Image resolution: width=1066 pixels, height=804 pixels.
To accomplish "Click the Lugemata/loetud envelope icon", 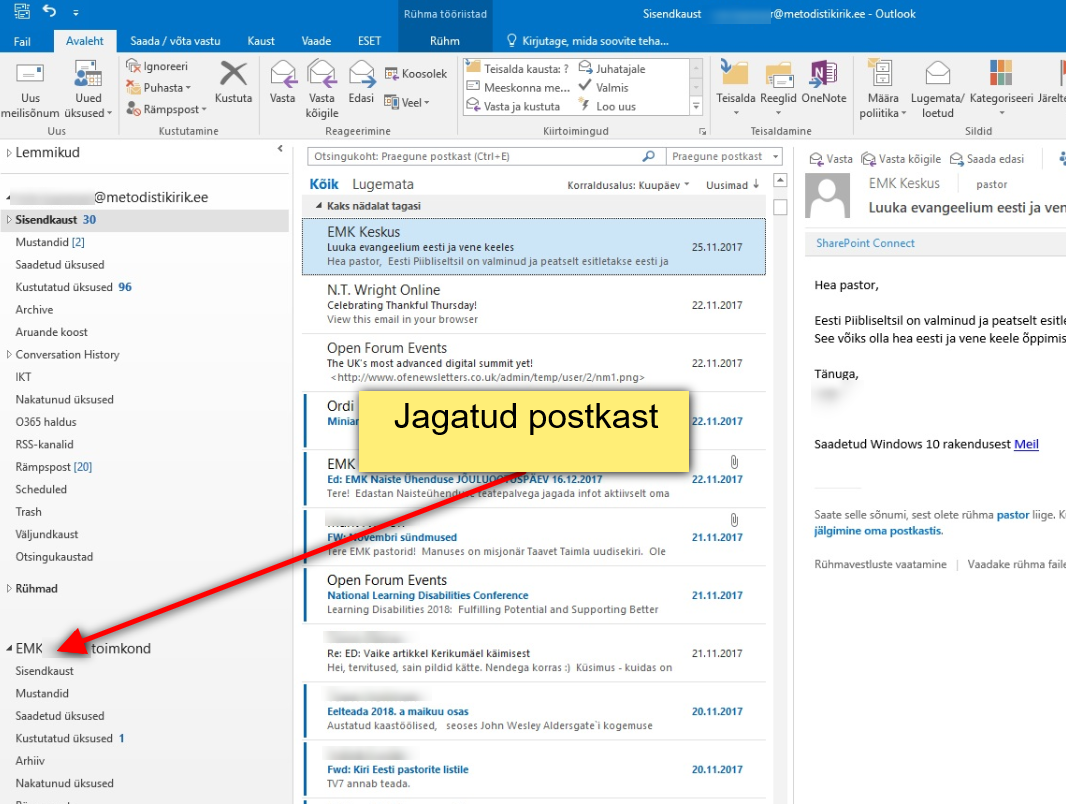I will pyautogui.click(x=937, y=74).
